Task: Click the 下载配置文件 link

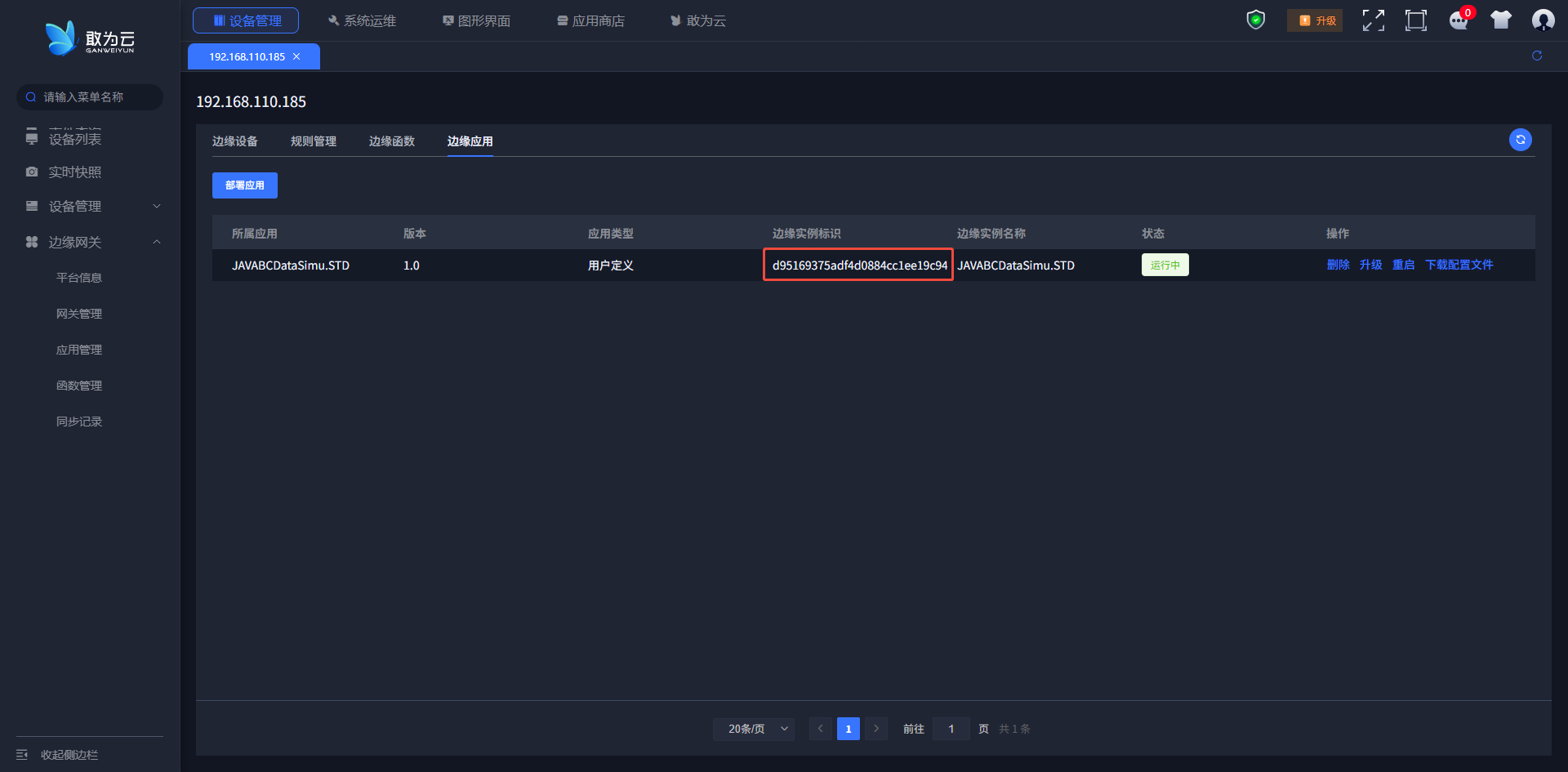Action: coord(1459,265)
